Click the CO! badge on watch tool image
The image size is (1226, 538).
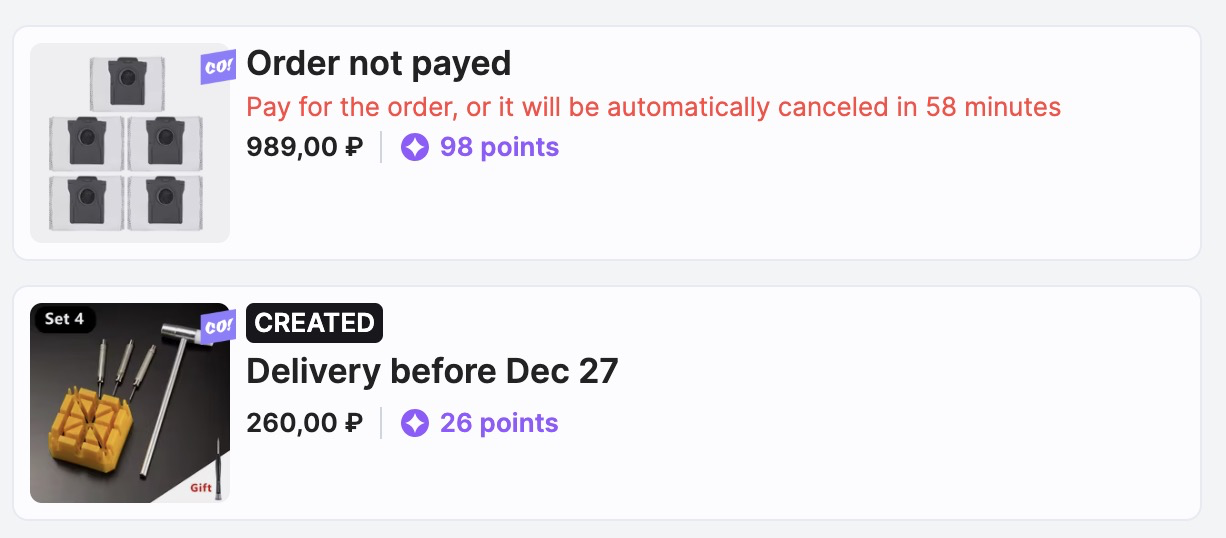[x=218, y=327]
